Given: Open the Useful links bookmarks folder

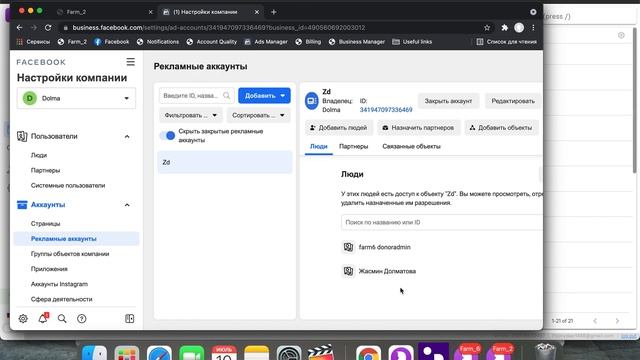Looking at the screenshot, I should coord(412,42).
